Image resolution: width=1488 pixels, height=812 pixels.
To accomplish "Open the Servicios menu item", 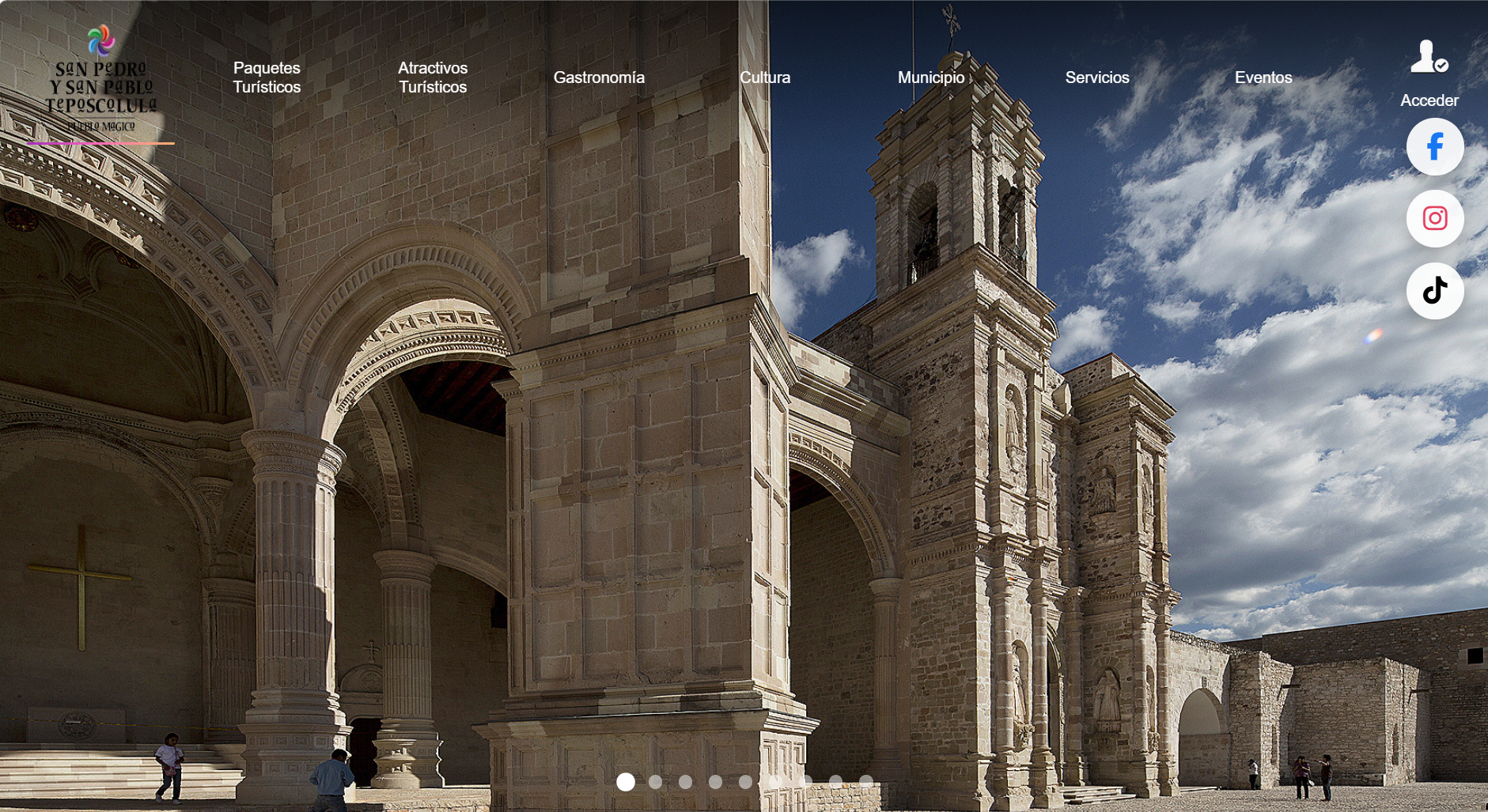I will coord(1097,77).
